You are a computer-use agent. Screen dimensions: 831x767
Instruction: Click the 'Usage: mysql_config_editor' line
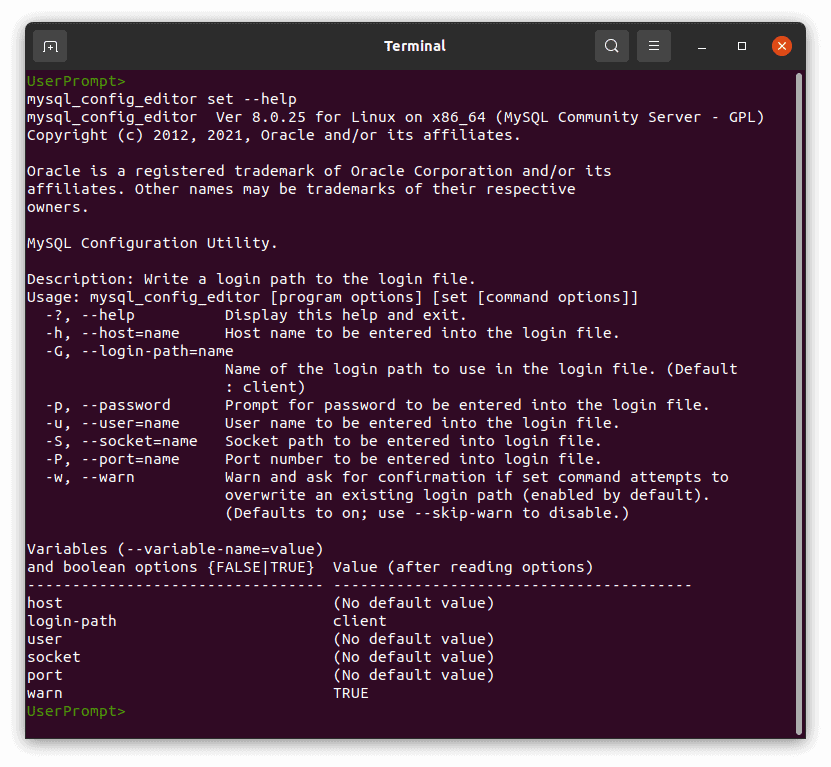(x=332, y=297)
